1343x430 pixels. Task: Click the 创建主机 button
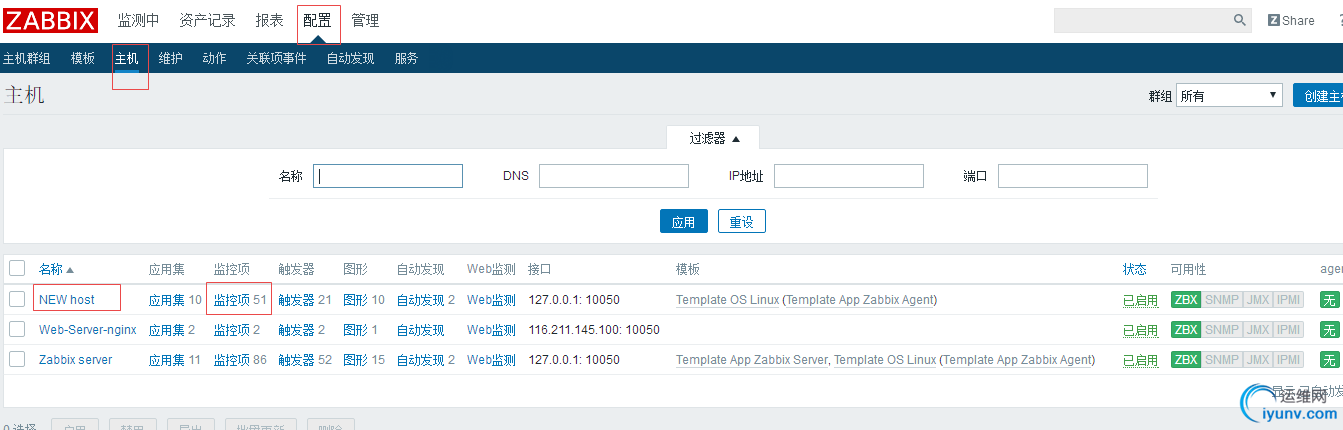[1318, 96]
